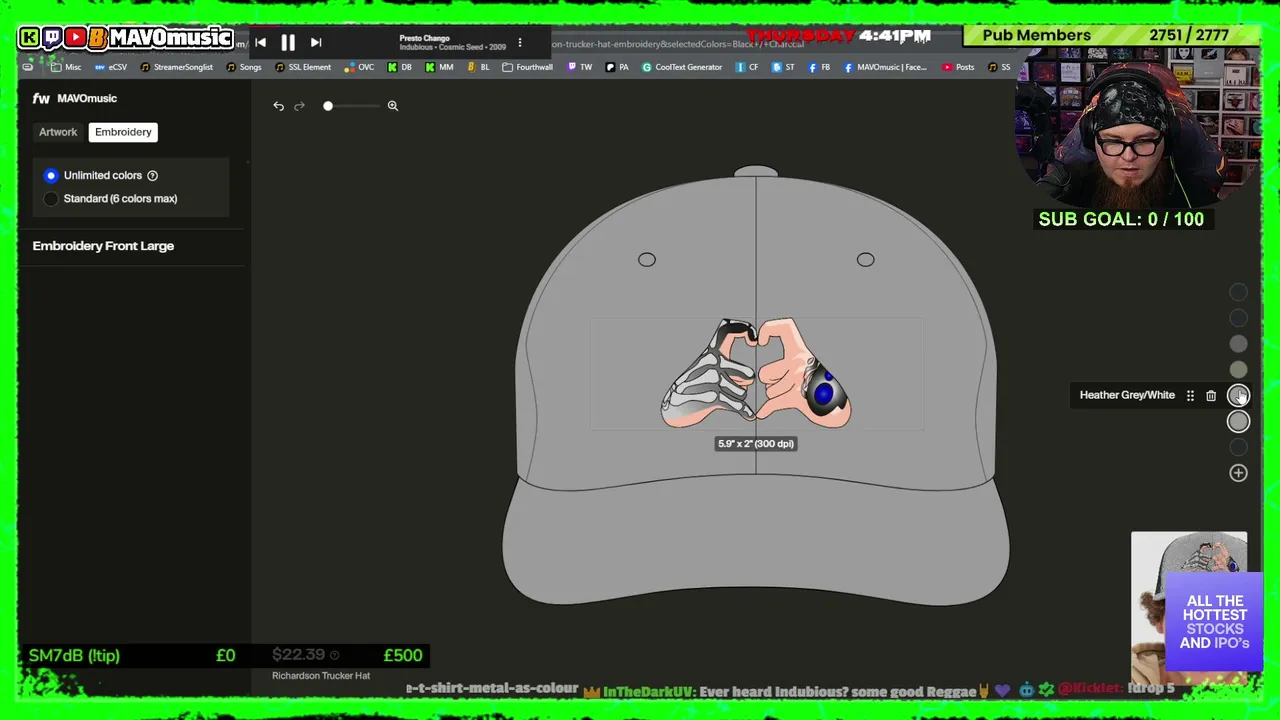Skip to the previous track
This screenshot has width=1280, height=720.
260,42
